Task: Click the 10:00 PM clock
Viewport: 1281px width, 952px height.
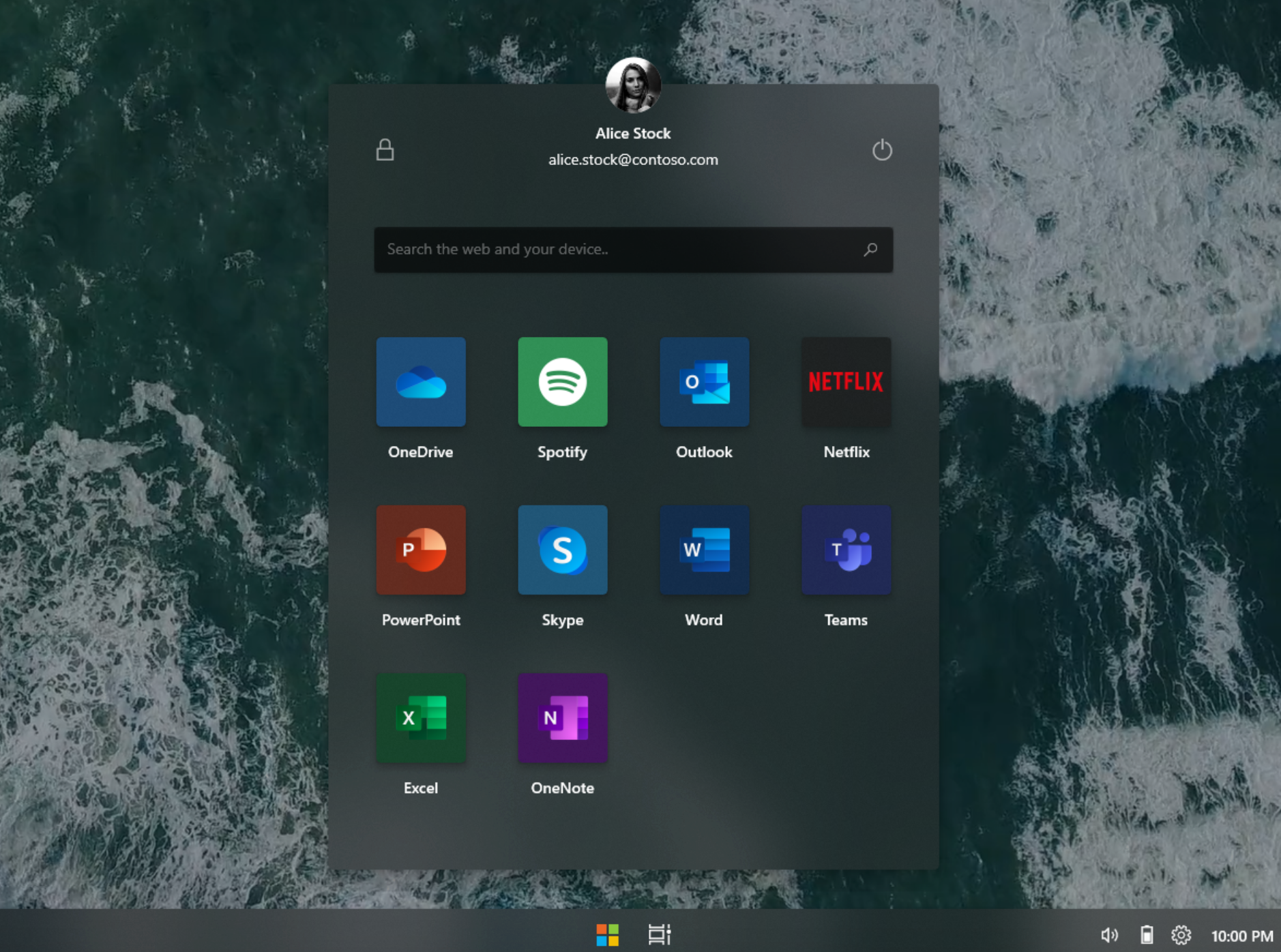Action: point(1242,936)
